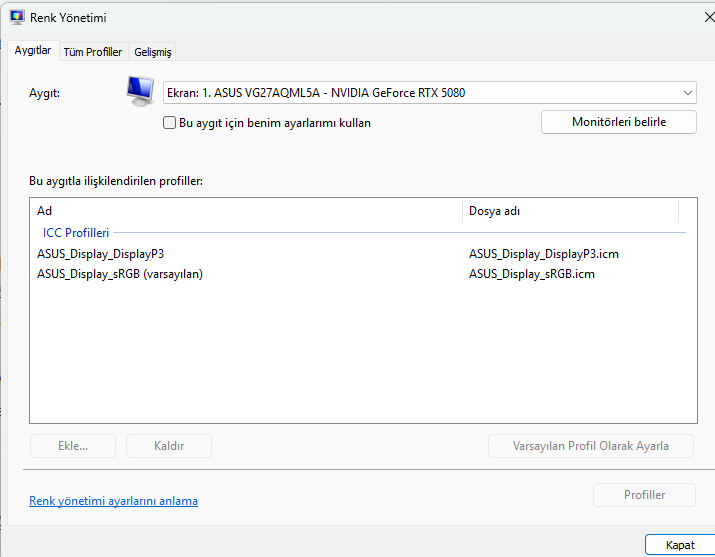This screenshot has height=557, width=715.
Task: Click the Ekle... button
Action: [73, 446]
